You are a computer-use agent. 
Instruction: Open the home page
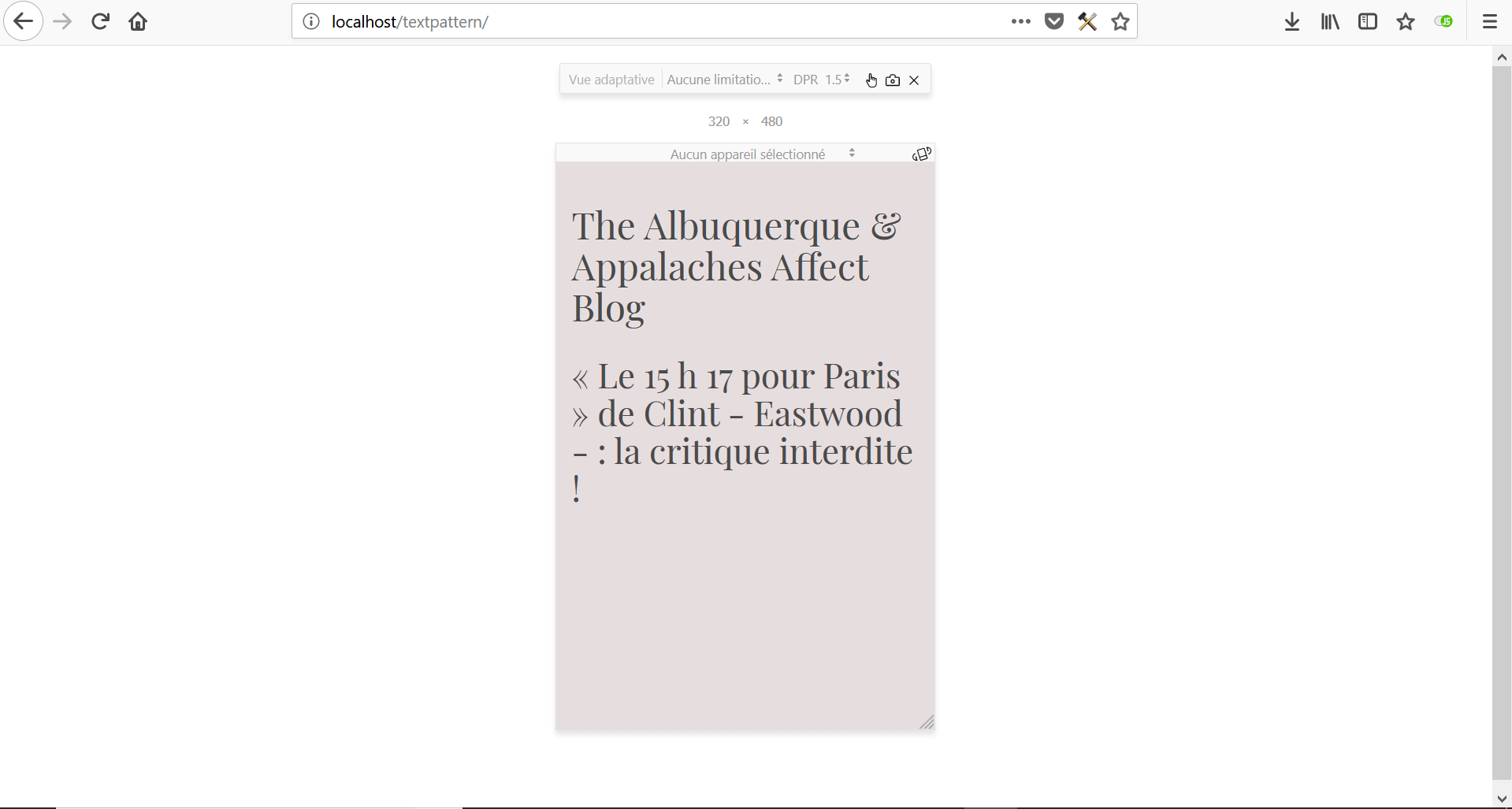point(138,21)
